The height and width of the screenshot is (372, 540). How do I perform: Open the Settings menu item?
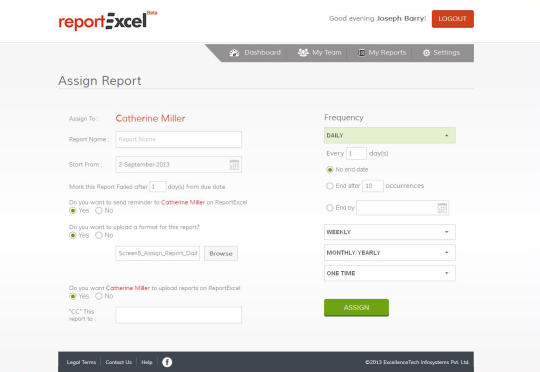[x=442, y=53]
